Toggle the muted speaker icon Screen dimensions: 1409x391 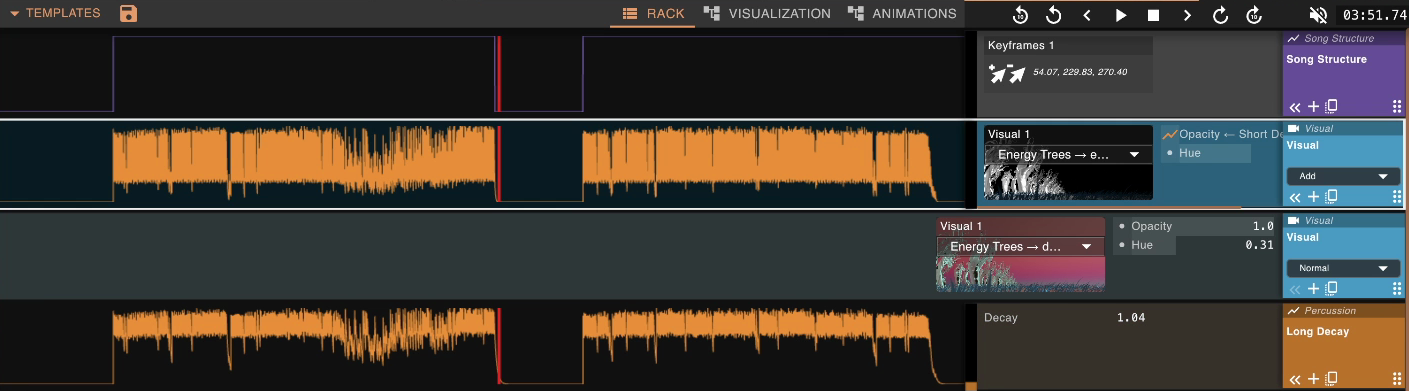click(1318, 15)
